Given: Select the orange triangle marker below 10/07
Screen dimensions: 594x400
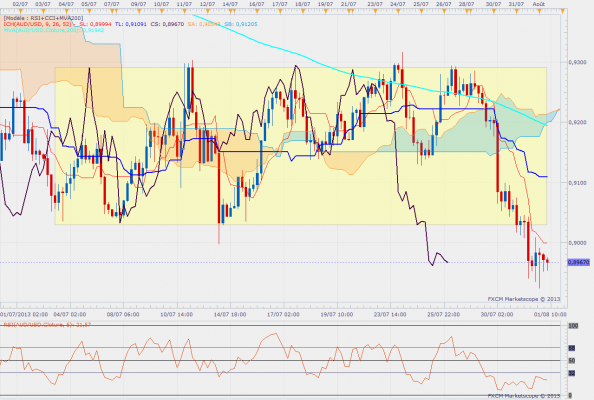Looking at the screenshot, I should pyautogui.click(x=162, y=11).
